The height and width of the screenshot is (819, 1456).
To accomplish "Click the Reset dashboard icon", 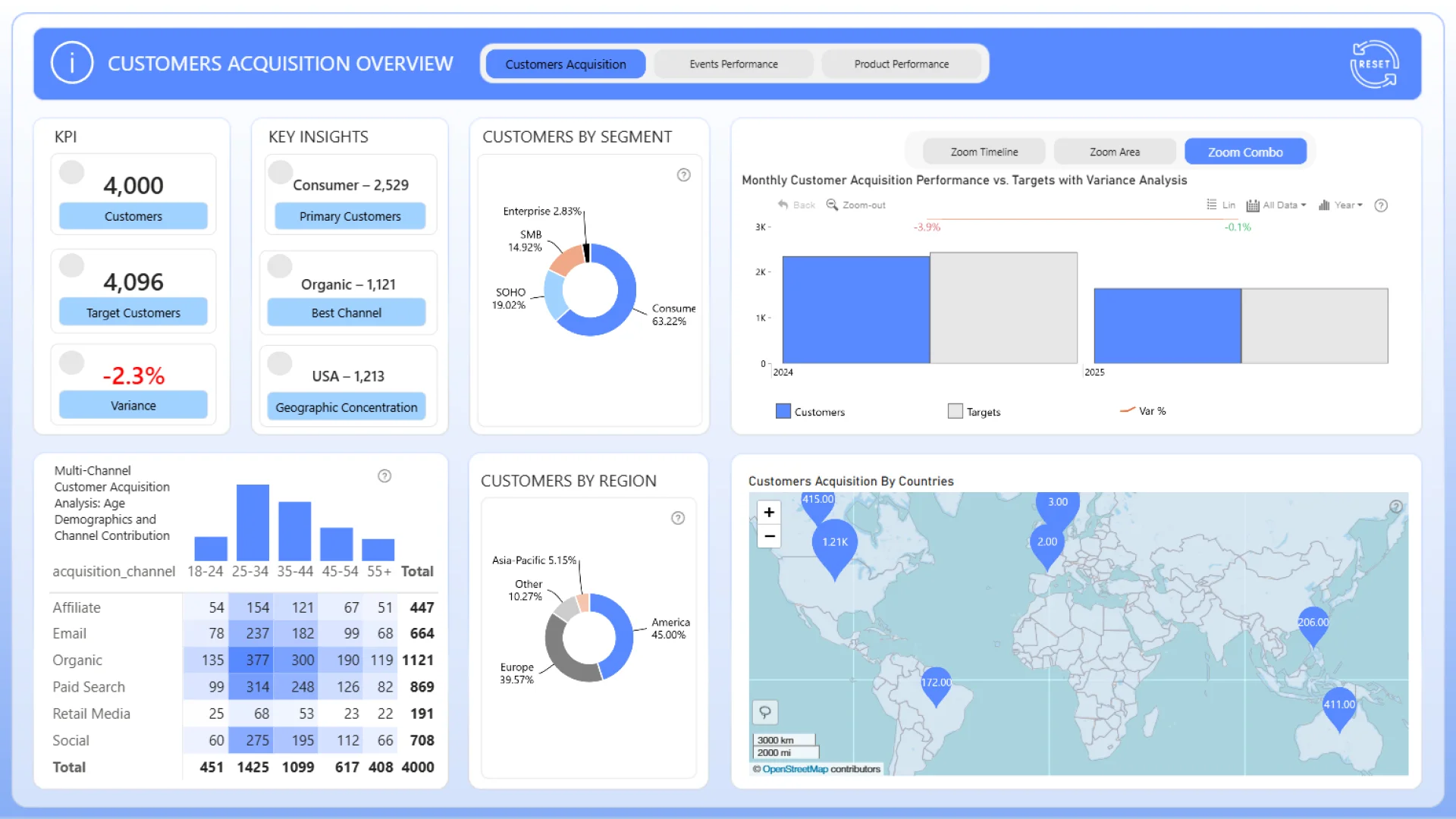I will coord(1374,64).
